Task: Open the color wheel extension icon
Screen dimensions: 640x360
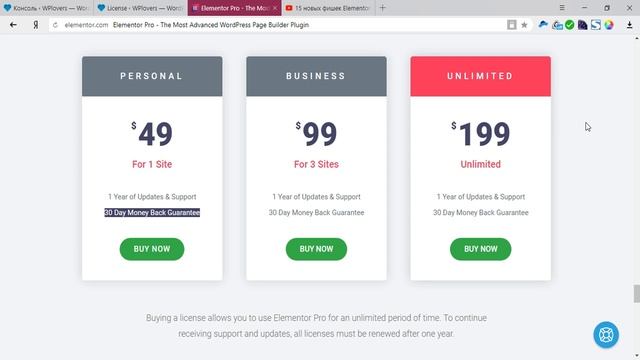Action: point(609,25)
